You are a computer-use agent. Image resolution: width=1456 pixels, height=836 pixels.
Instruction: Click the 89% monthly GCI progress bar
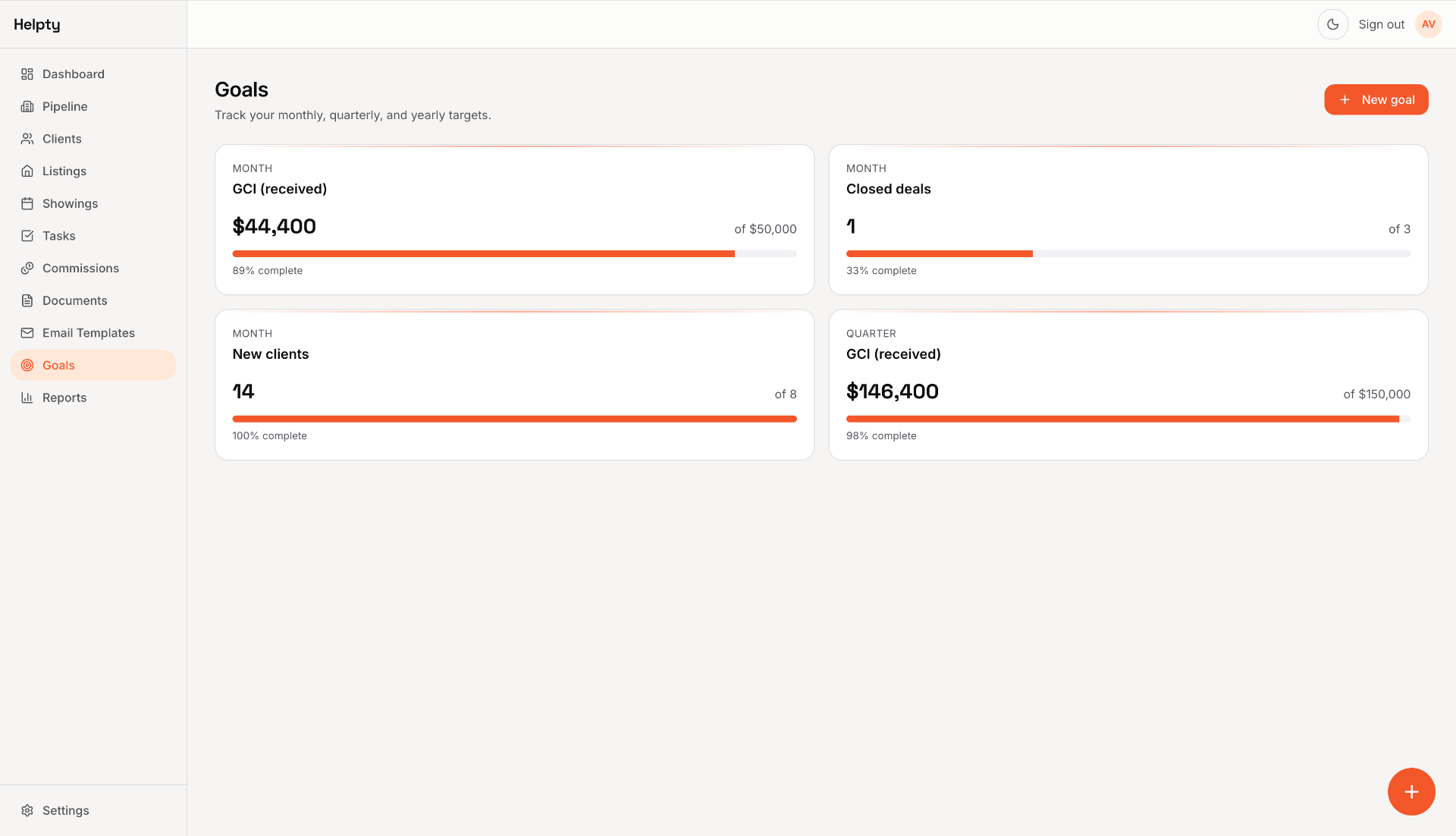point(514,254)
